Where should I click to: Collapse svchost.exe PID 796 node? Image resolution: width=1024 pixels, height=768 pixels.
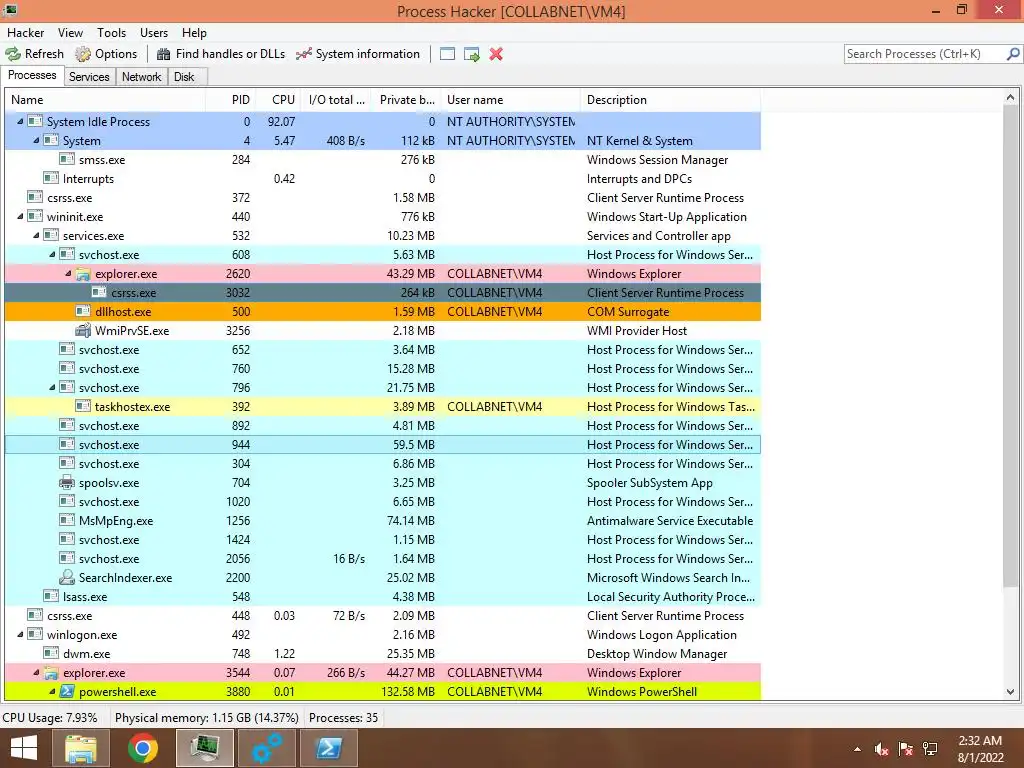pyautogui.click(x=52, y=387)
